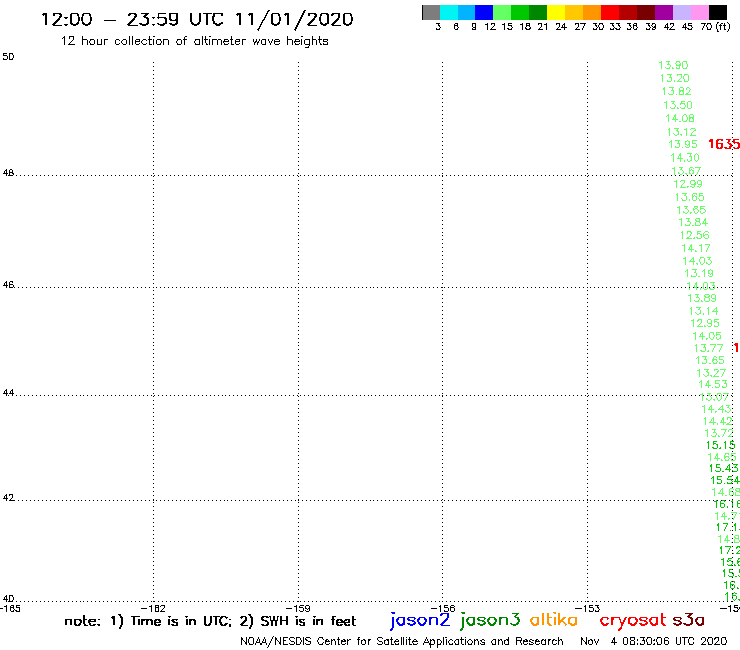Click the dark blue 12 ft legend swatch

point(484,12)
